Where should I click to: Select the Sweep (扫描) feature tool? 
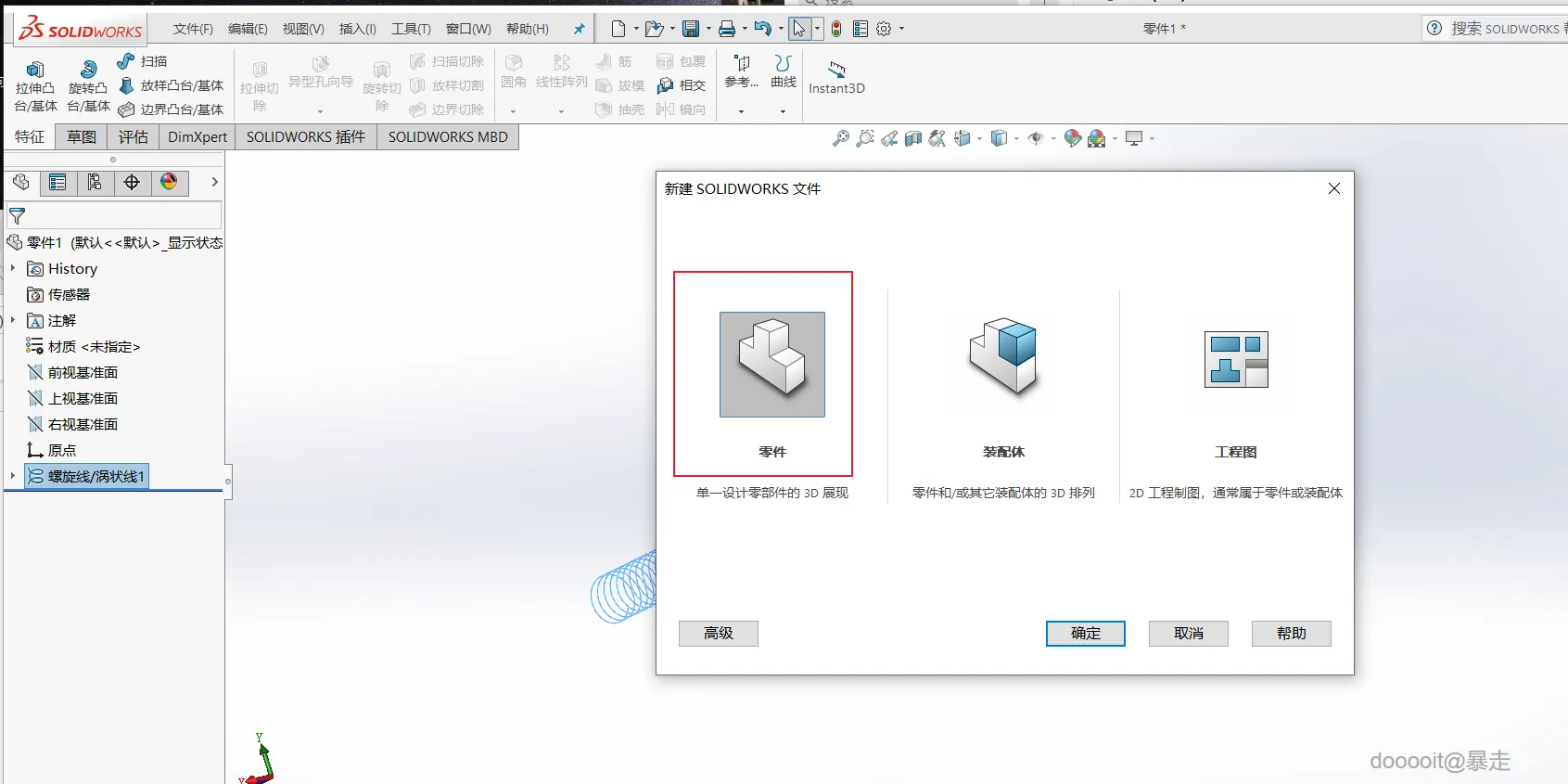pyautogui.click(x=142, y=61)
